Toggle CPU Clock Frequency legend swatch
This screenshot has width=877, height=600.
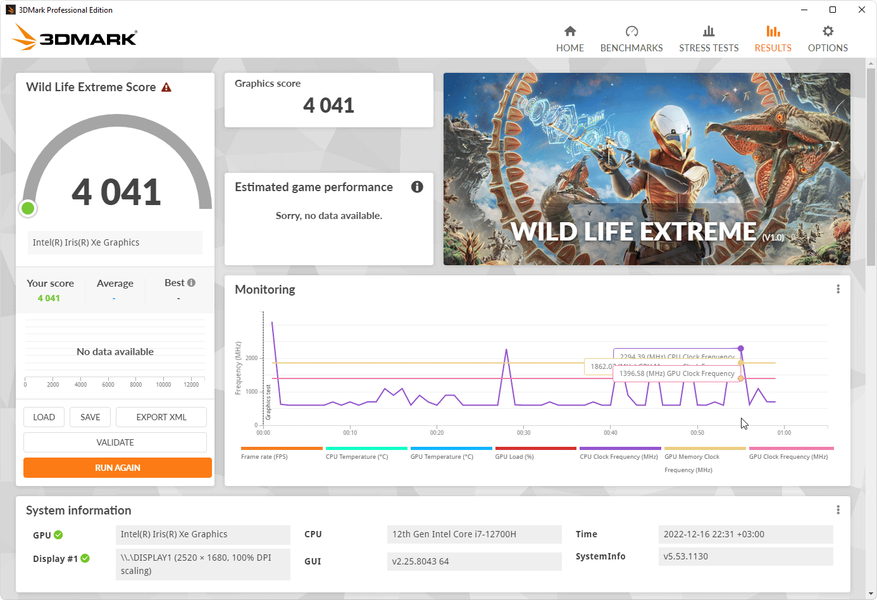620,448
